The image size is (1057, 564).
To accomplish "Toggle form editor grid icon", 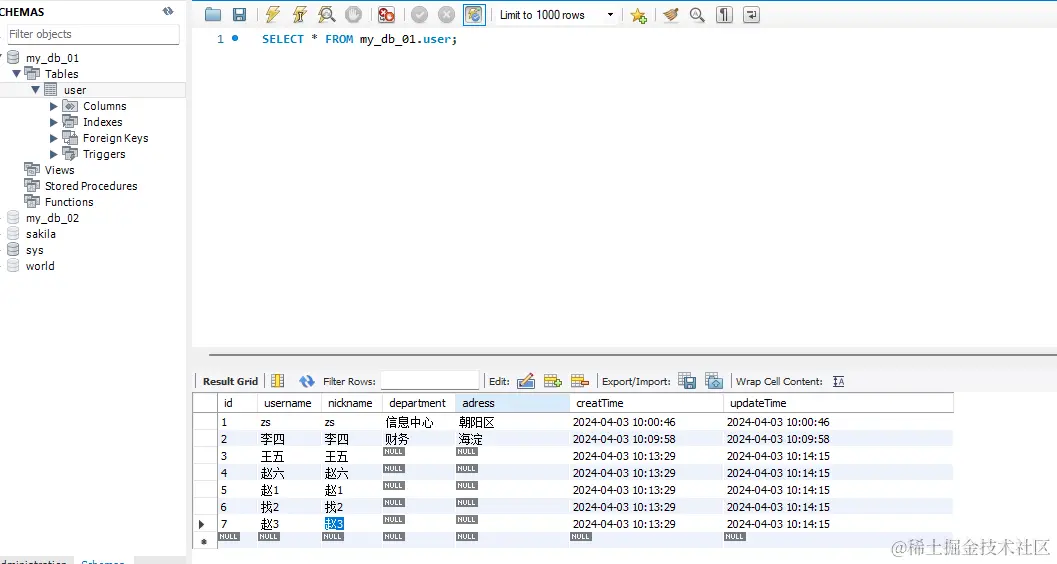I will (277, 381).
